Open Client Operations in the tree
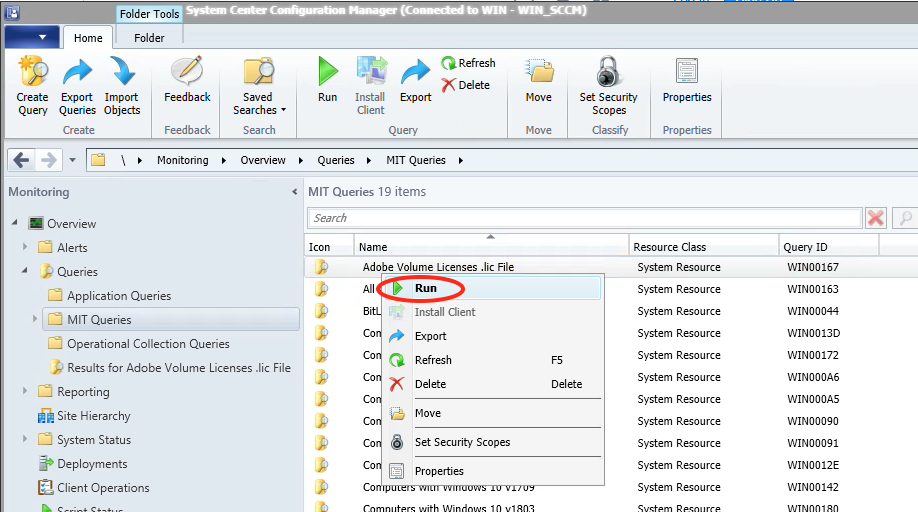This screenshot has height=512, width=918. (x=94, y=487)
